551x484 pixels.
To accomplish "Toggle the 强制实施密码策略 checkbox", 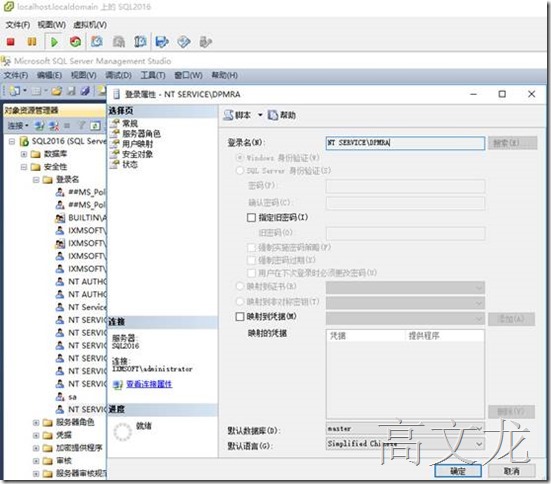I will pyautogui.click(x=251, y=247).
